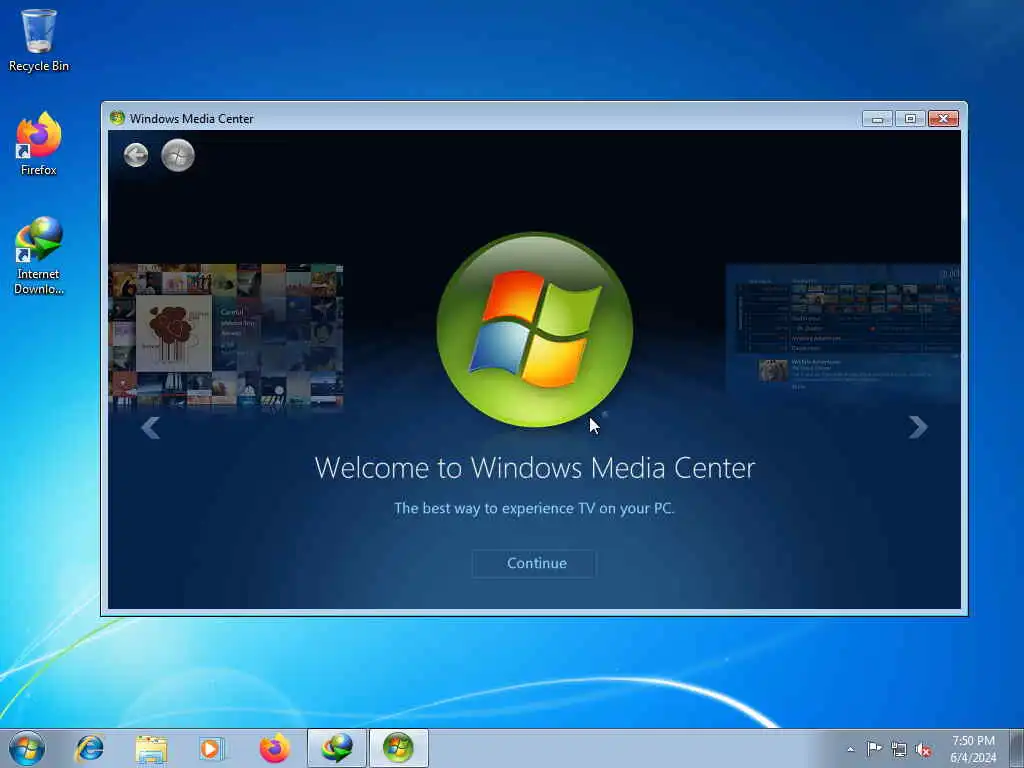Launch Internet Explorer from the taskbar

[89, 748]
